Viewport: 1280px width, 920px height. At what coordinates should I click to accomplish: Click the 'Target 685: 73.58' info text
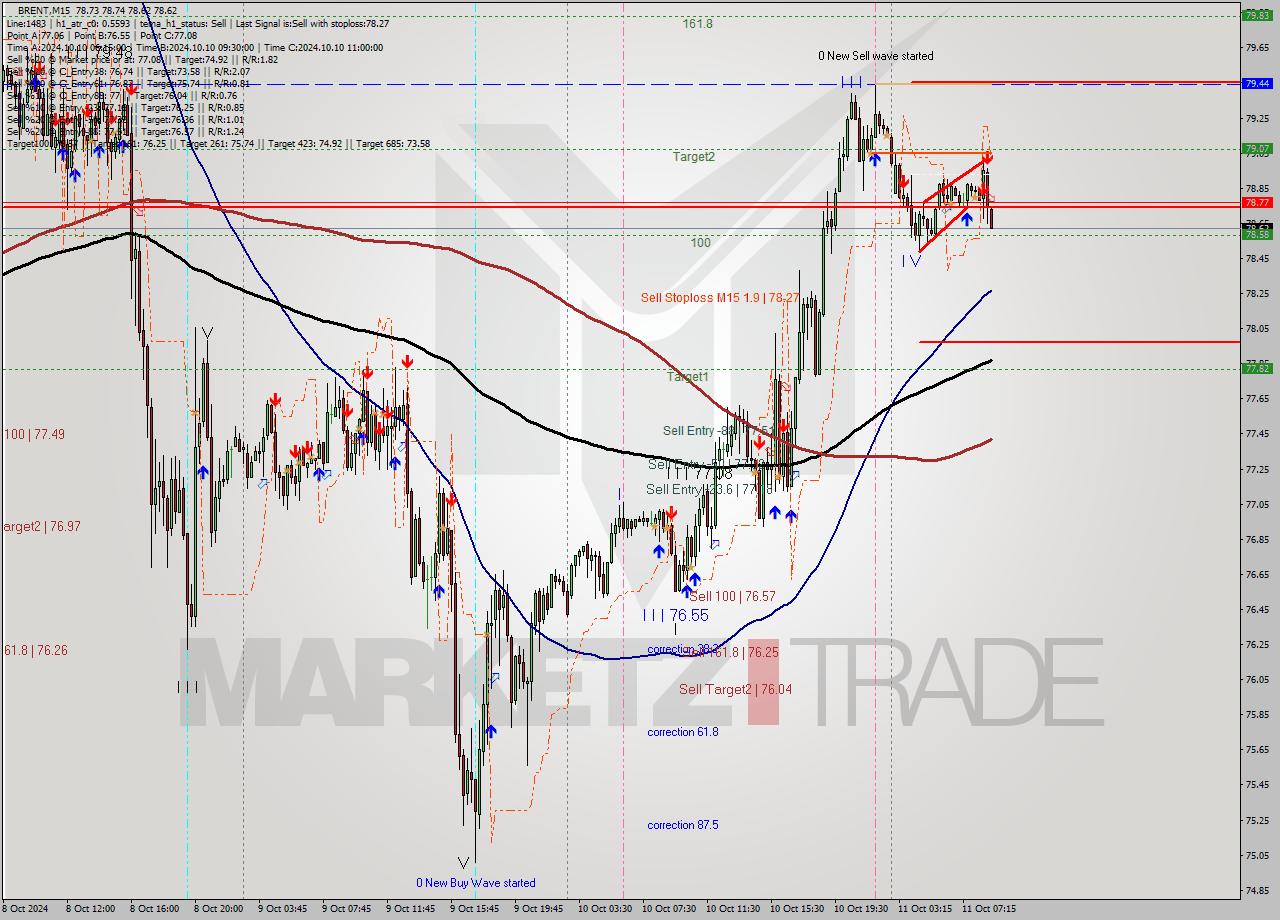(x=393, y=143)
